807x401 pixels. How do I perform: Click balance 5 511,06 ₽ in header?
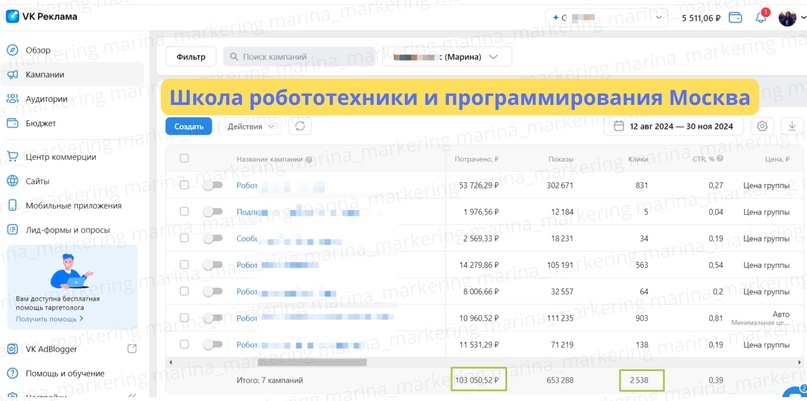(x=701, y=18)
